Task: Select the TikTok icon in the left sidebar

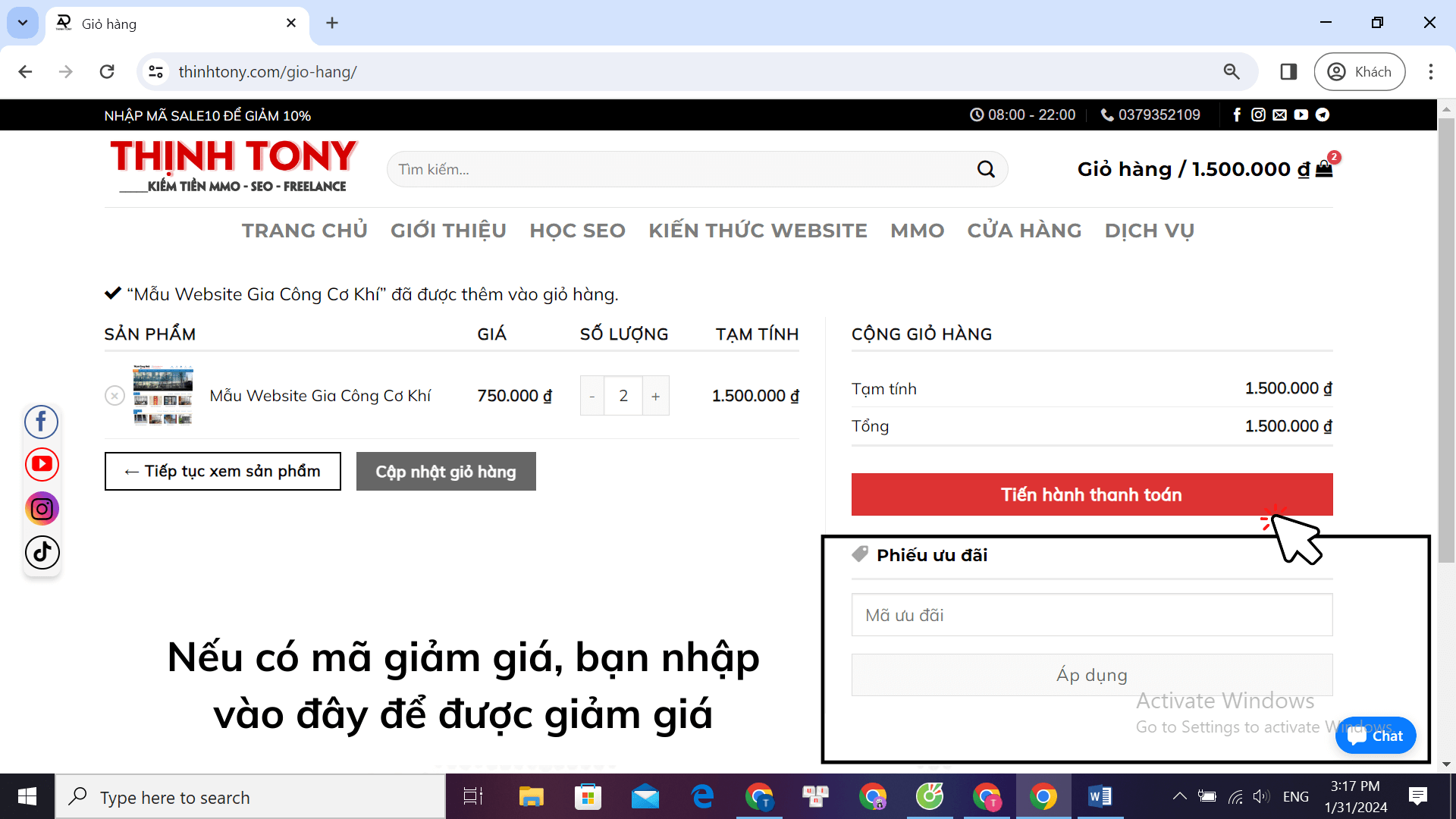Action: coord(42,552)
